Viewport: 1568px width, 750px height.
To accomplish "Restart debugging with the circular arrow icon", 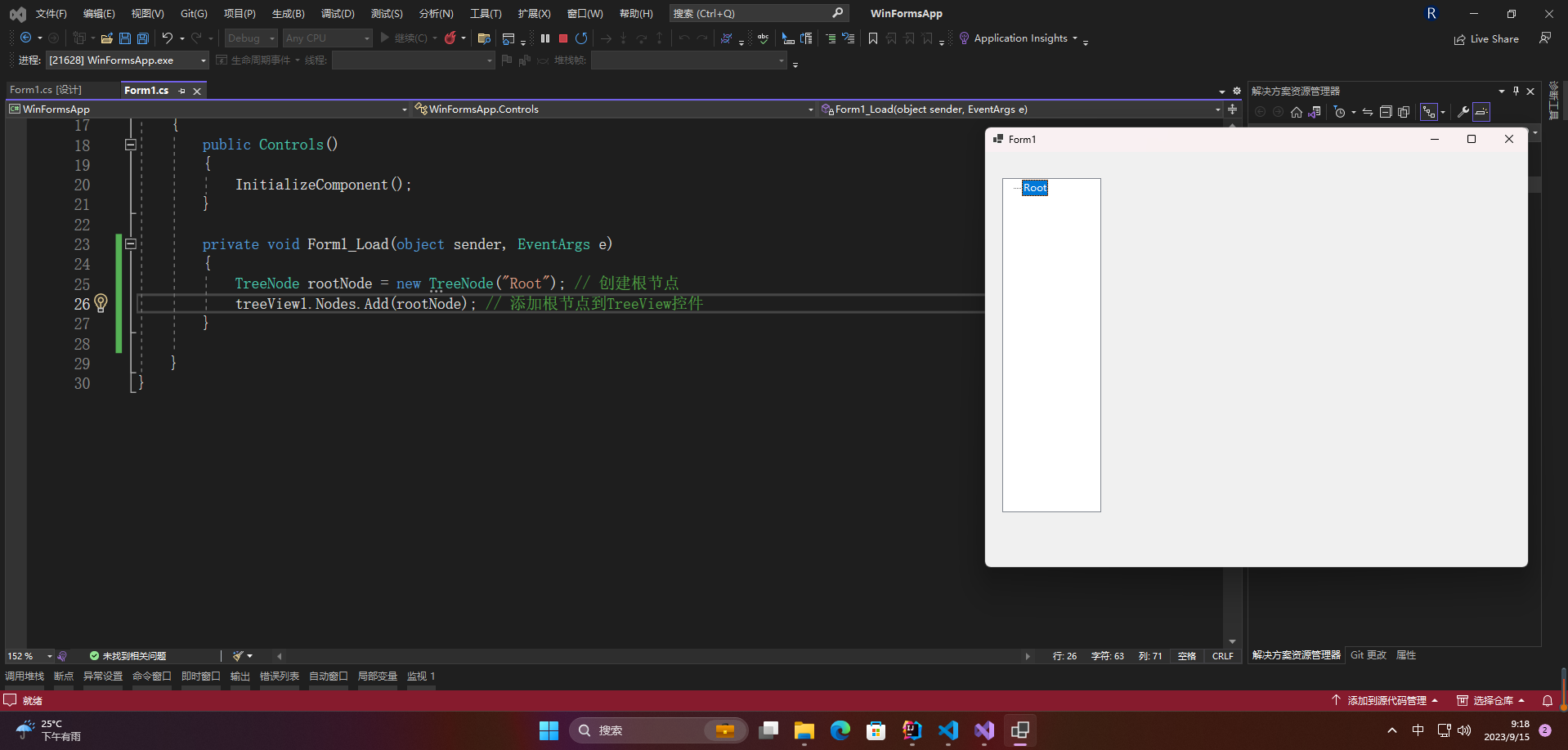I will 581,38.
